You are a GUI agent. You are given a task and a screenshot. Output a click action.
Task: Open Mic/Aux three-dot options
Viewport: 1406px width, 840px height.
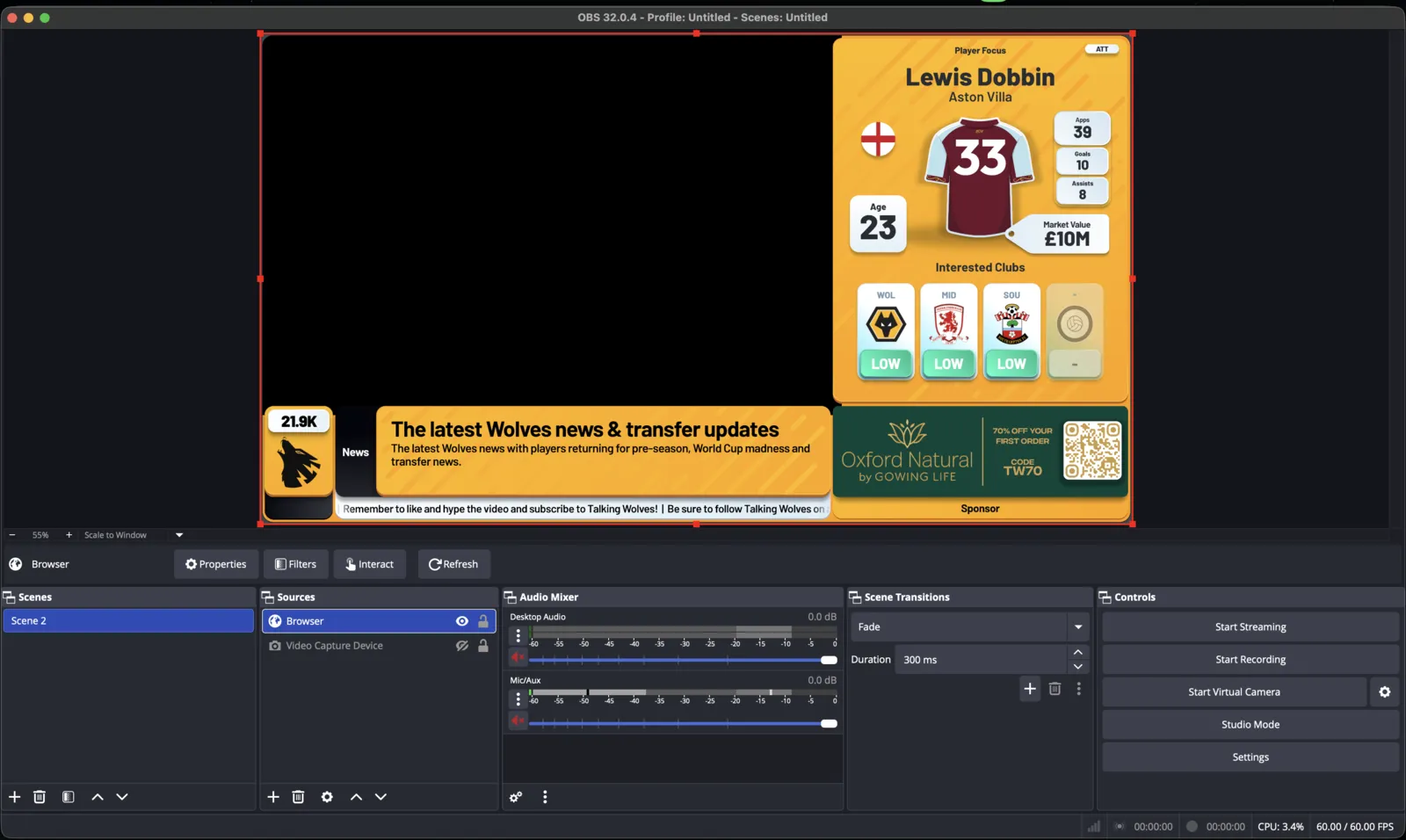518,699
